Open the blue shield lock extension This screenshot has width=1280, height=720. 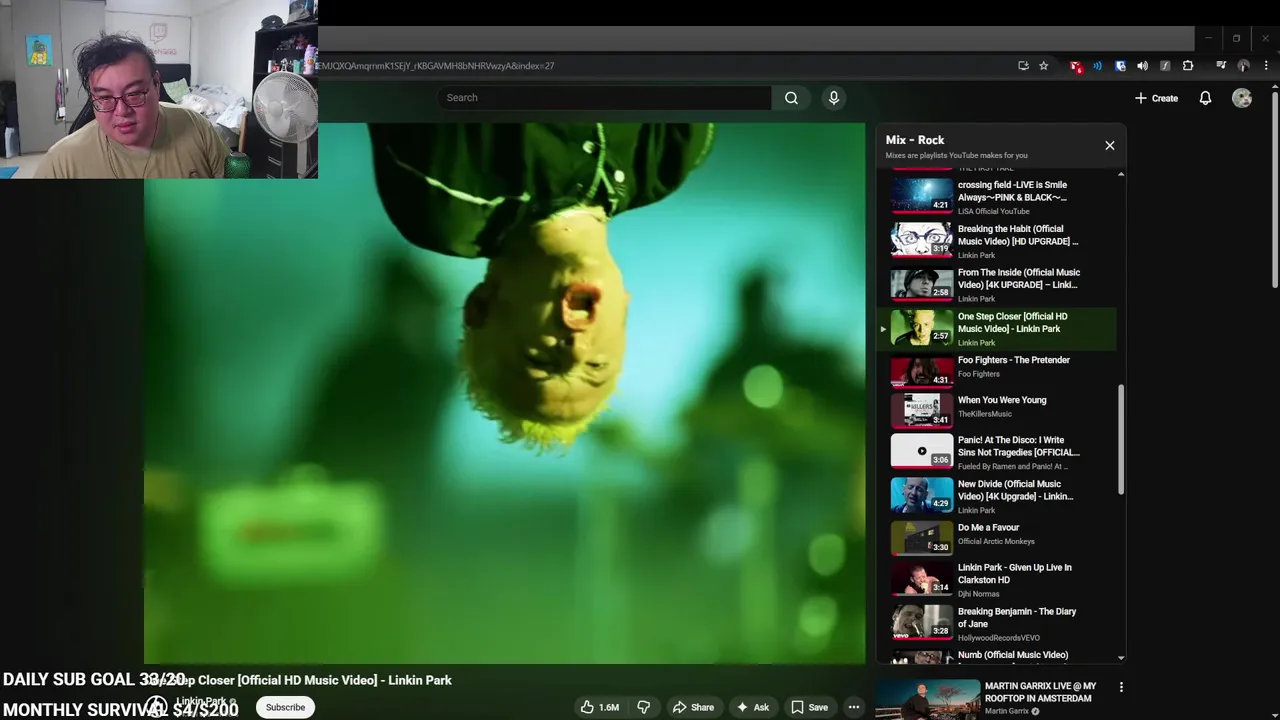[x=1120, y=66]
